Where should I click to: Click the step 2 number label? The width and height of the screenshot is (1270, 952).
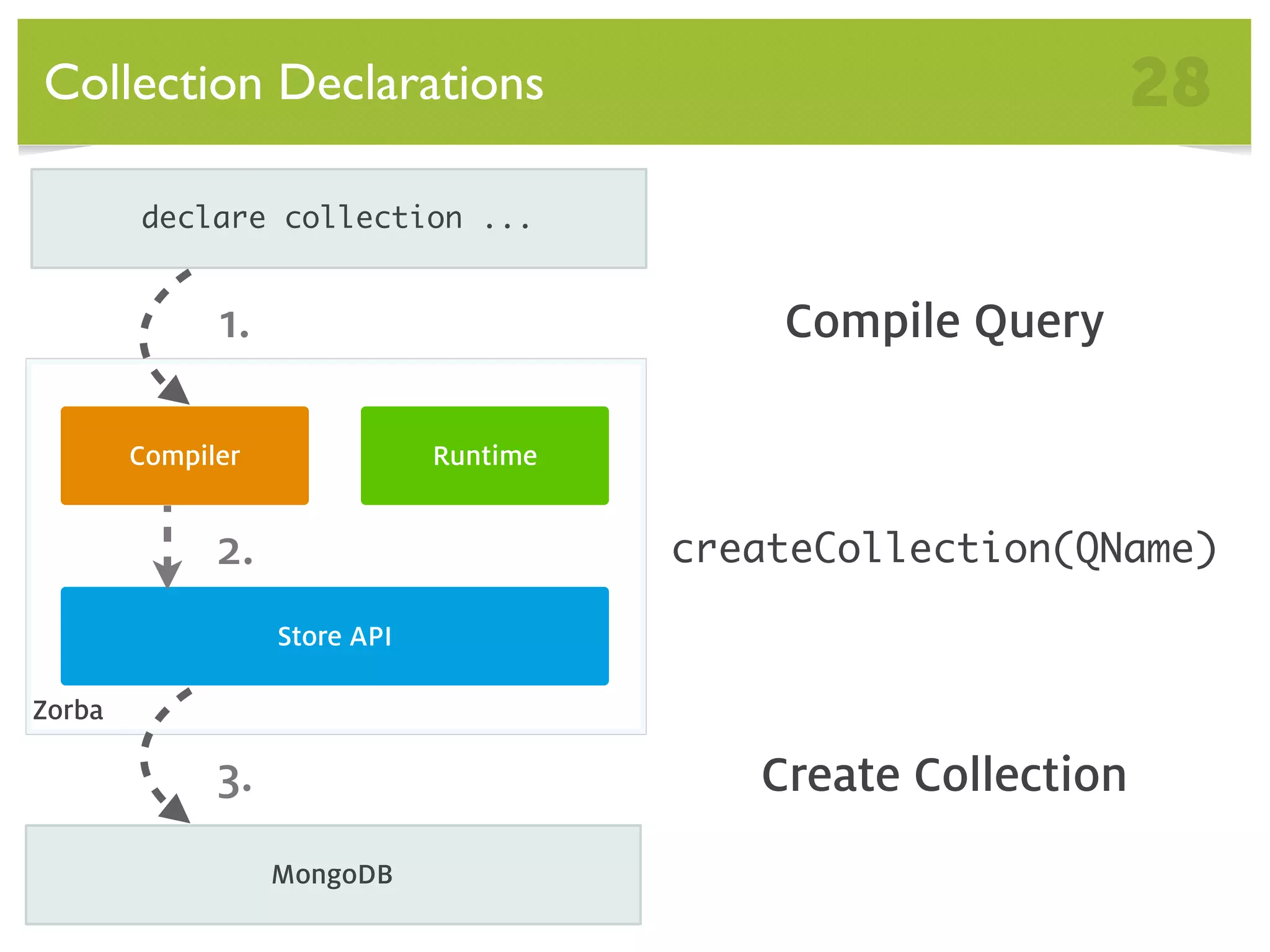[235, 551]
